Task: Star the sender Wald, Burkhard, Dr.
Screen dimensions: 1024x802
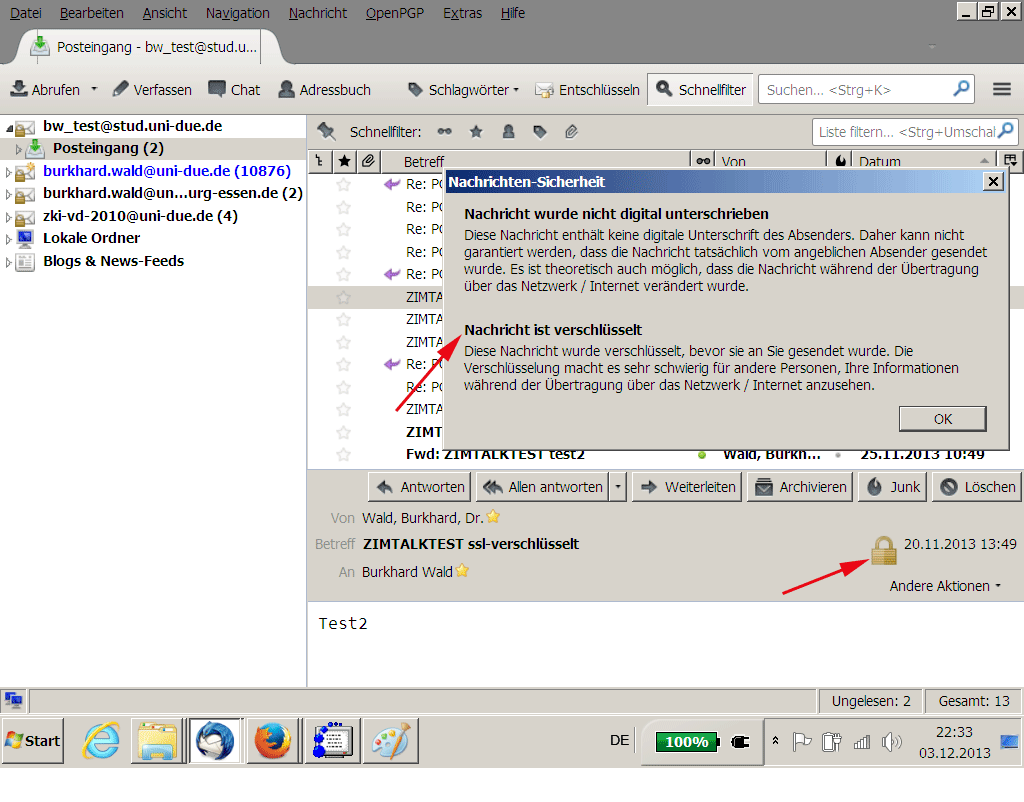Action: [493, 517]
